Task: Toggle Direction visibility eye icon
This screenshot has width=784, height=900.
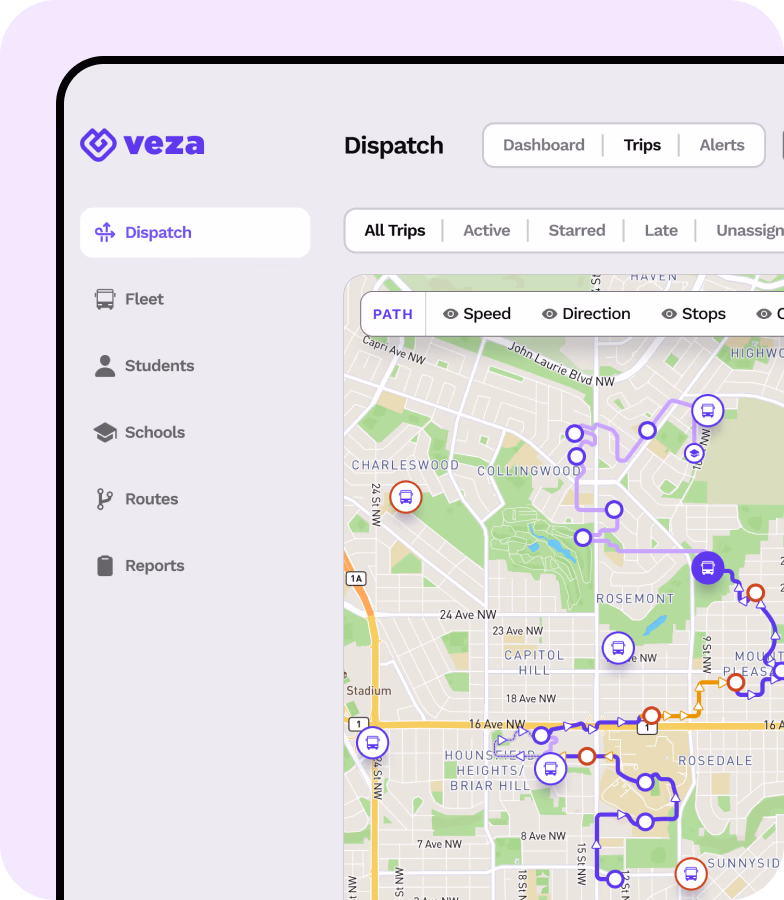Action: pos(550,314)
